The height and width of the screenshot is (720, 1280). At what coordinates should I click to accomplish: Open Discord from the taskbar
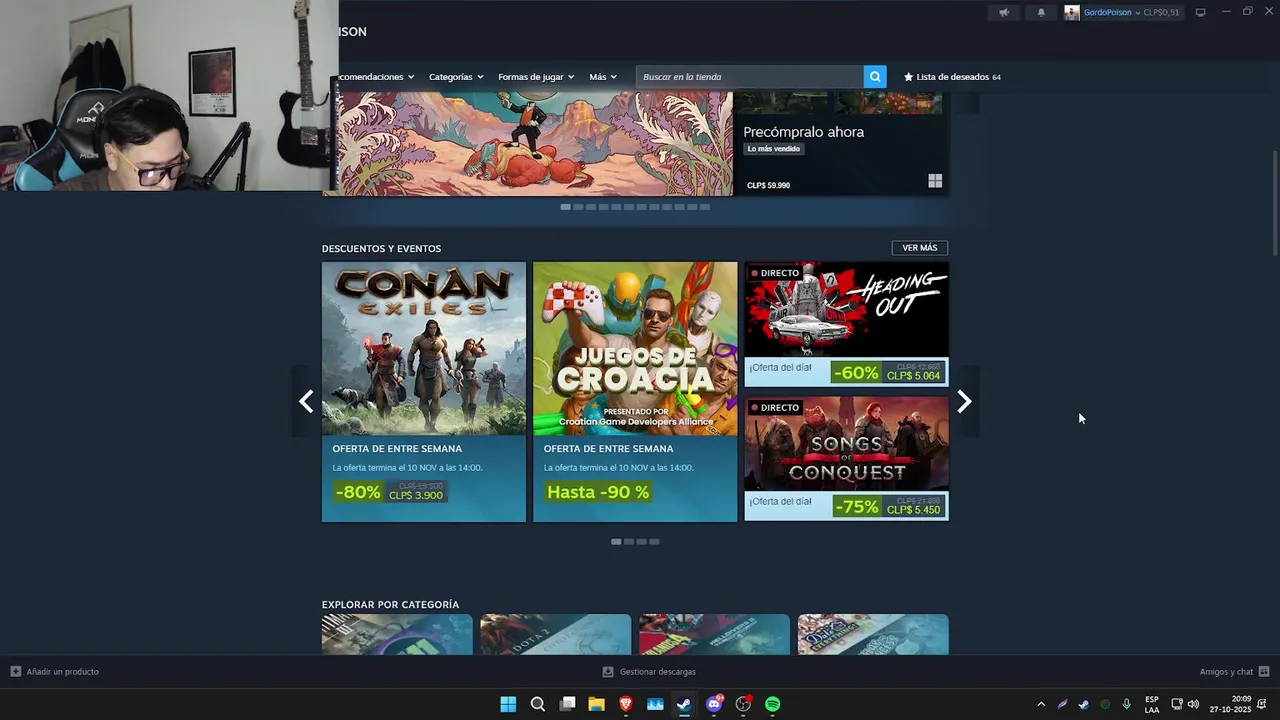714,704
